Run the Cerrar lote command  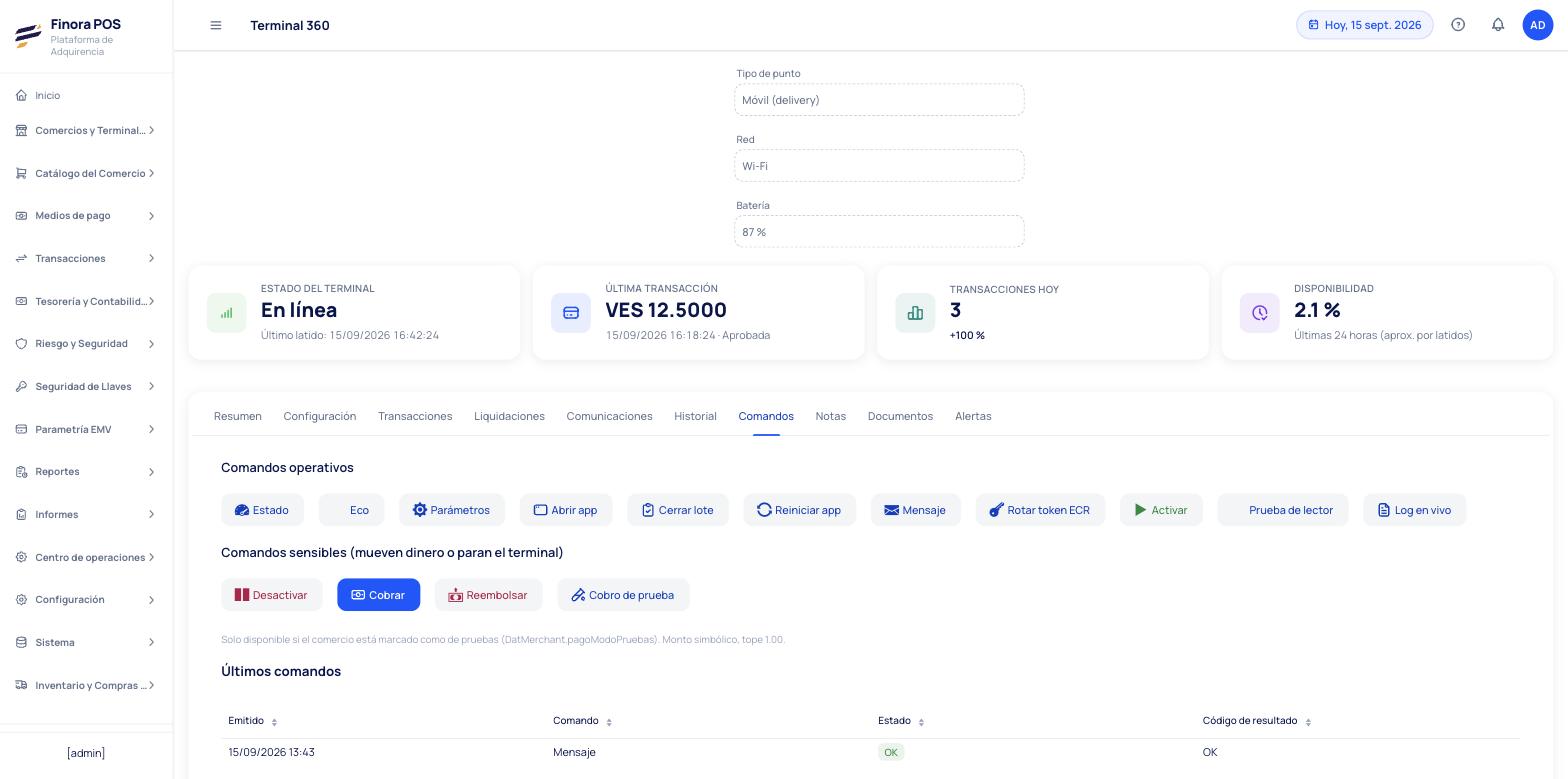pyautogui.click(x=678, y=510)
